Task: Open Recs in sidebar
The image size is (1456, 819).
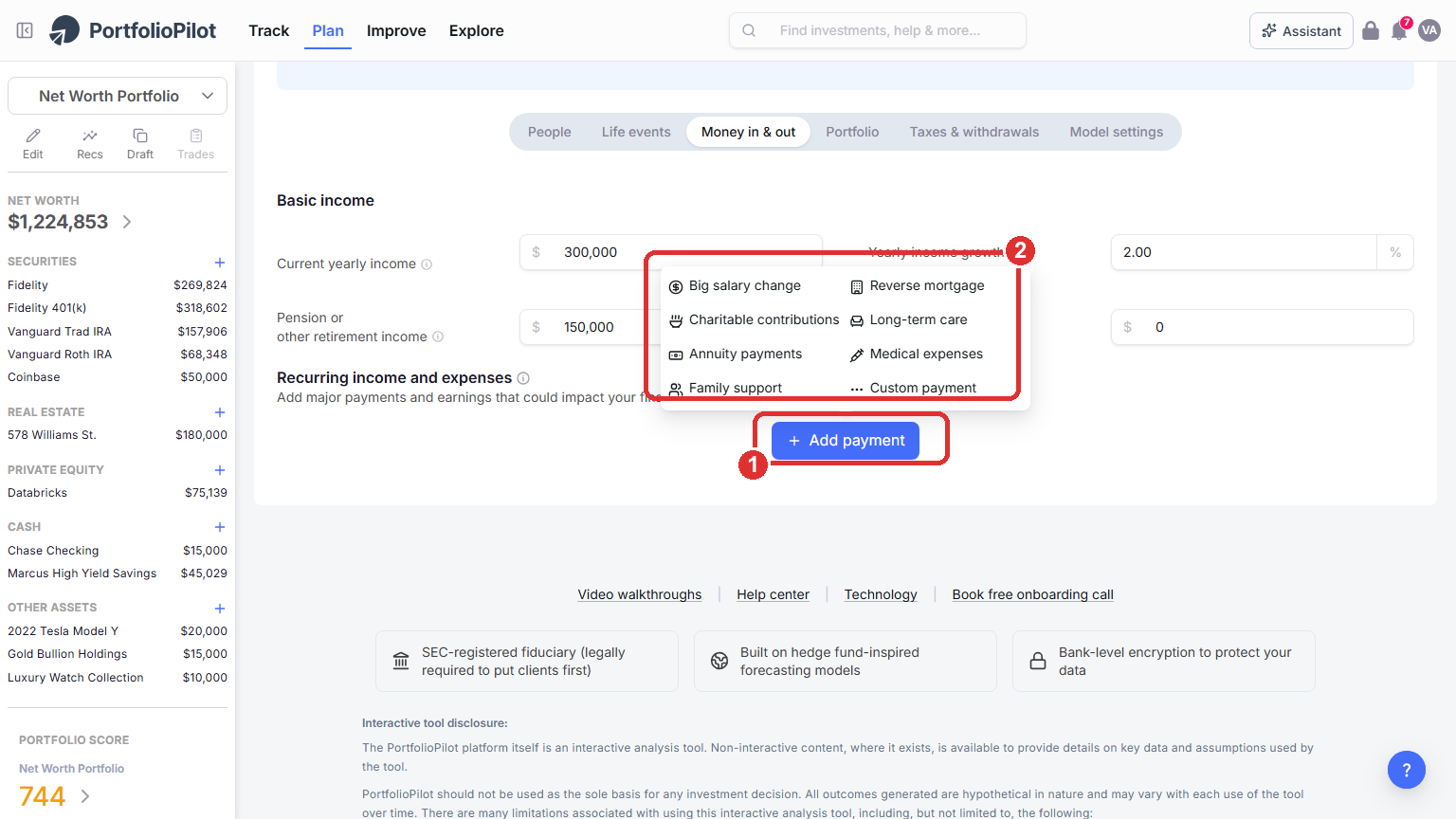Action: pos(90,144)
